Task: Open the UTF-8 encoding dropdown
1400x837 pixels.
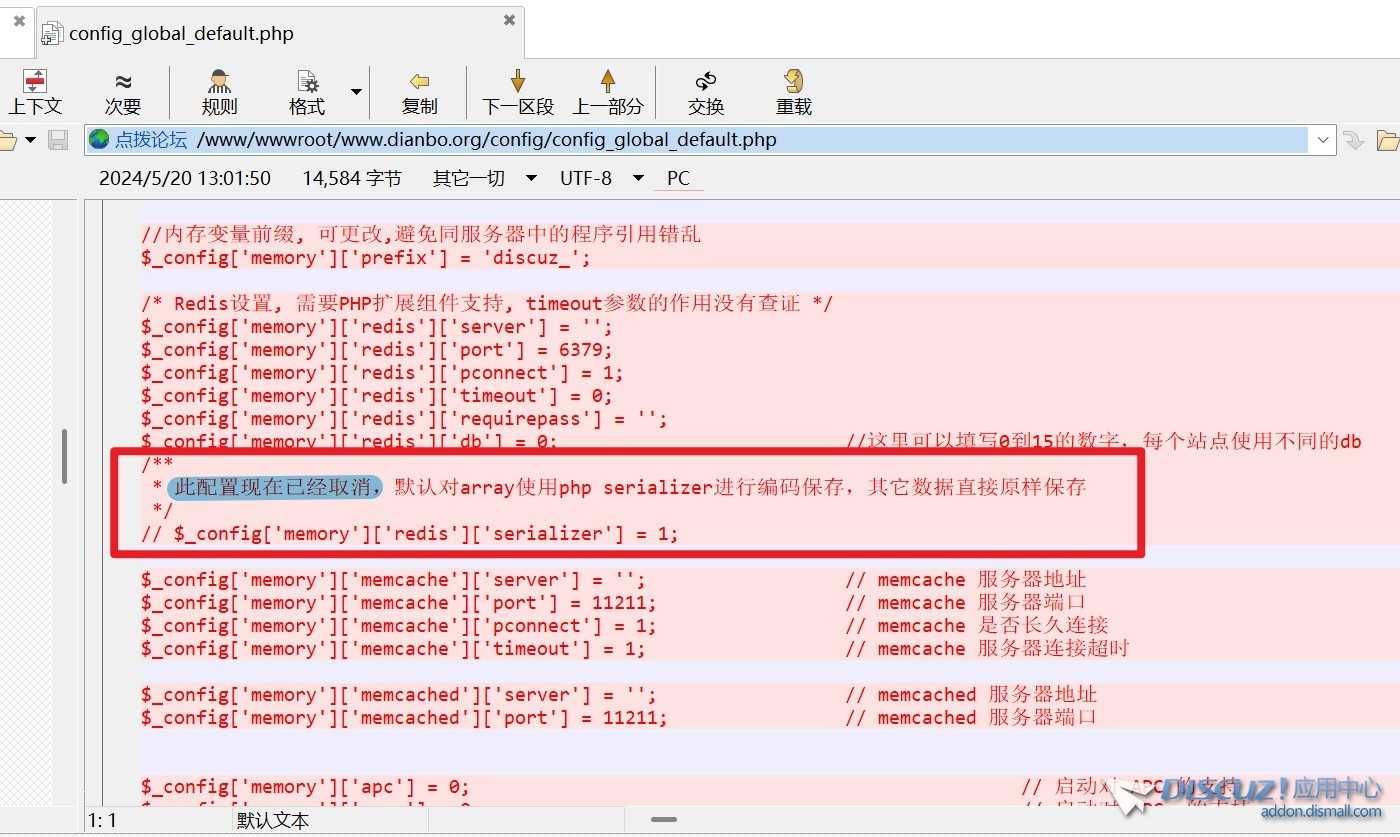Action: click(x=601, y=178)
